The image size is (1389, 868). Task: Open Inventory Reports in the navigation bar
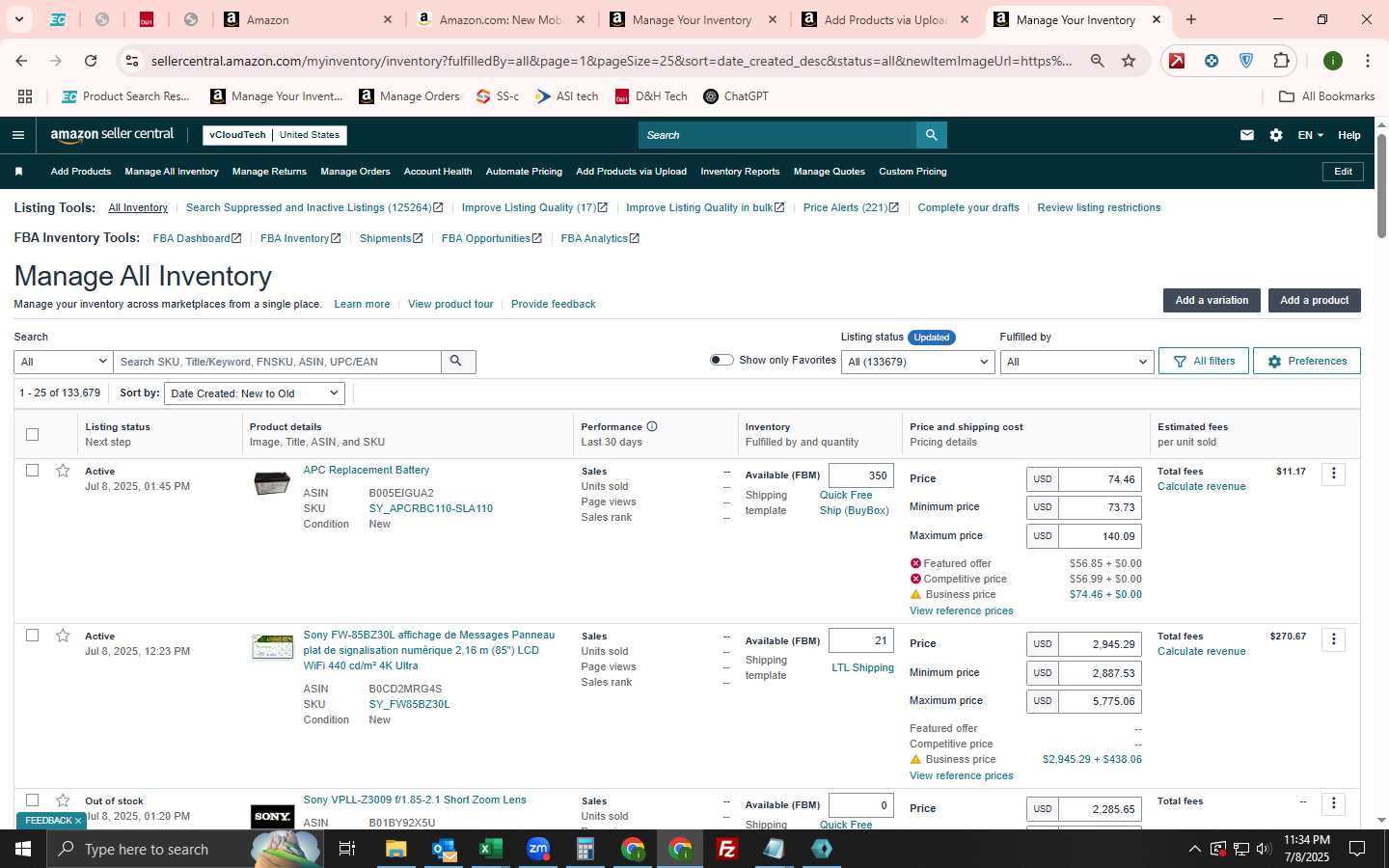tap(740, 172)
